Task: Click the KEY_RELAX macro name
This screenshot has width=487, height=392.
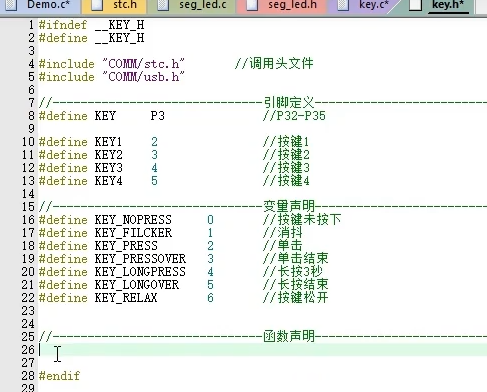Action: point(126,298)
